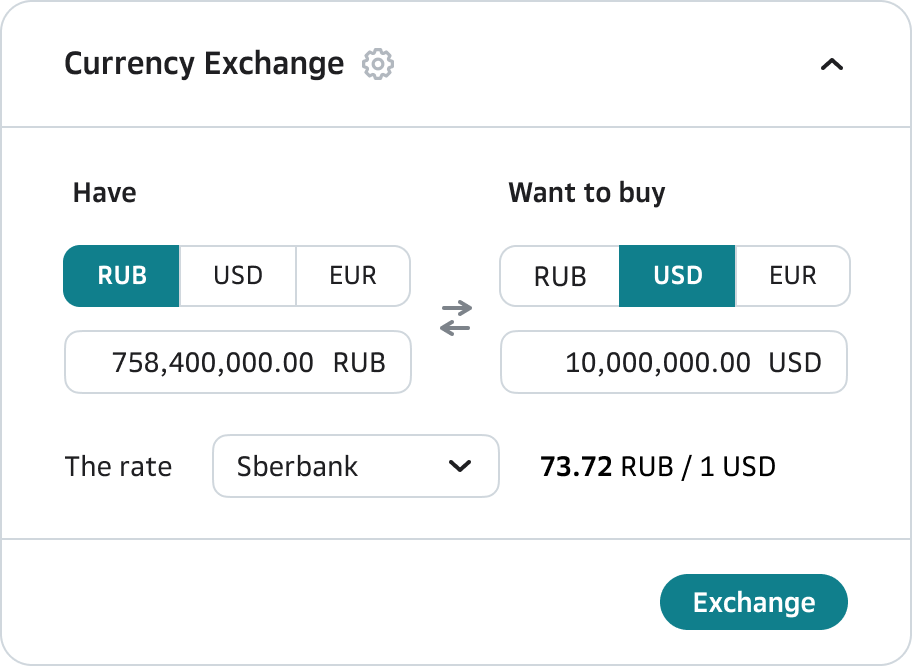Click the Currency Exchange title
The image size is (912, 666).
click(204, 64)
